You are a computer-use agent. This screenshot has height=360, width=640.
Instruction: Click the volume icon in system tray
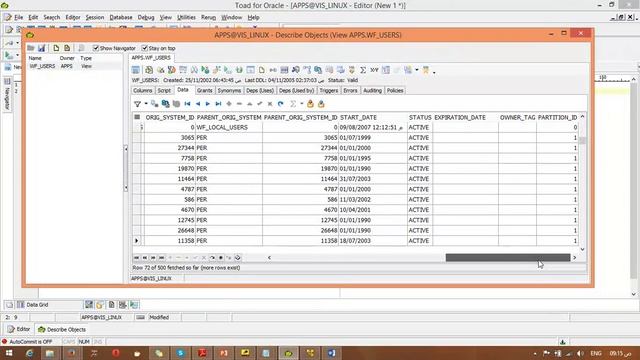[580, 353]
